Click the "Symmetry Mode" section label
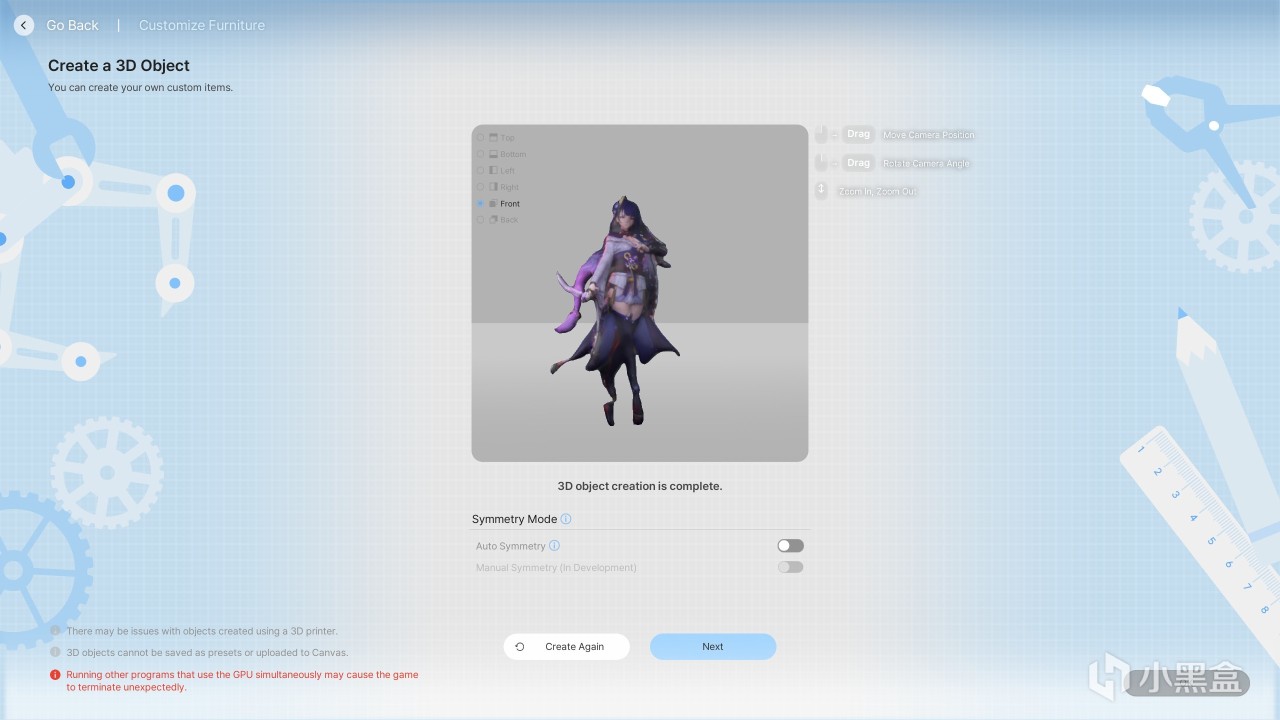1280x720 pixels. pos(514,519)
